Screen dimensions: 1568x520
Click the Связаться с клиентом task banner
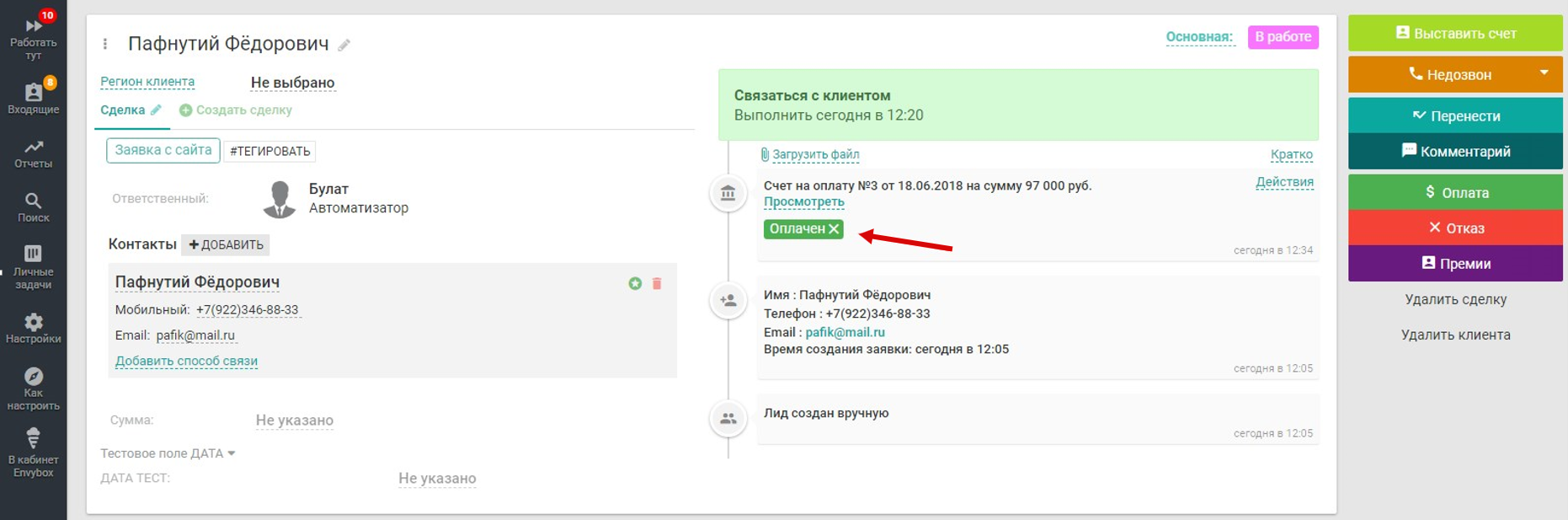[x=1018, y=105]
